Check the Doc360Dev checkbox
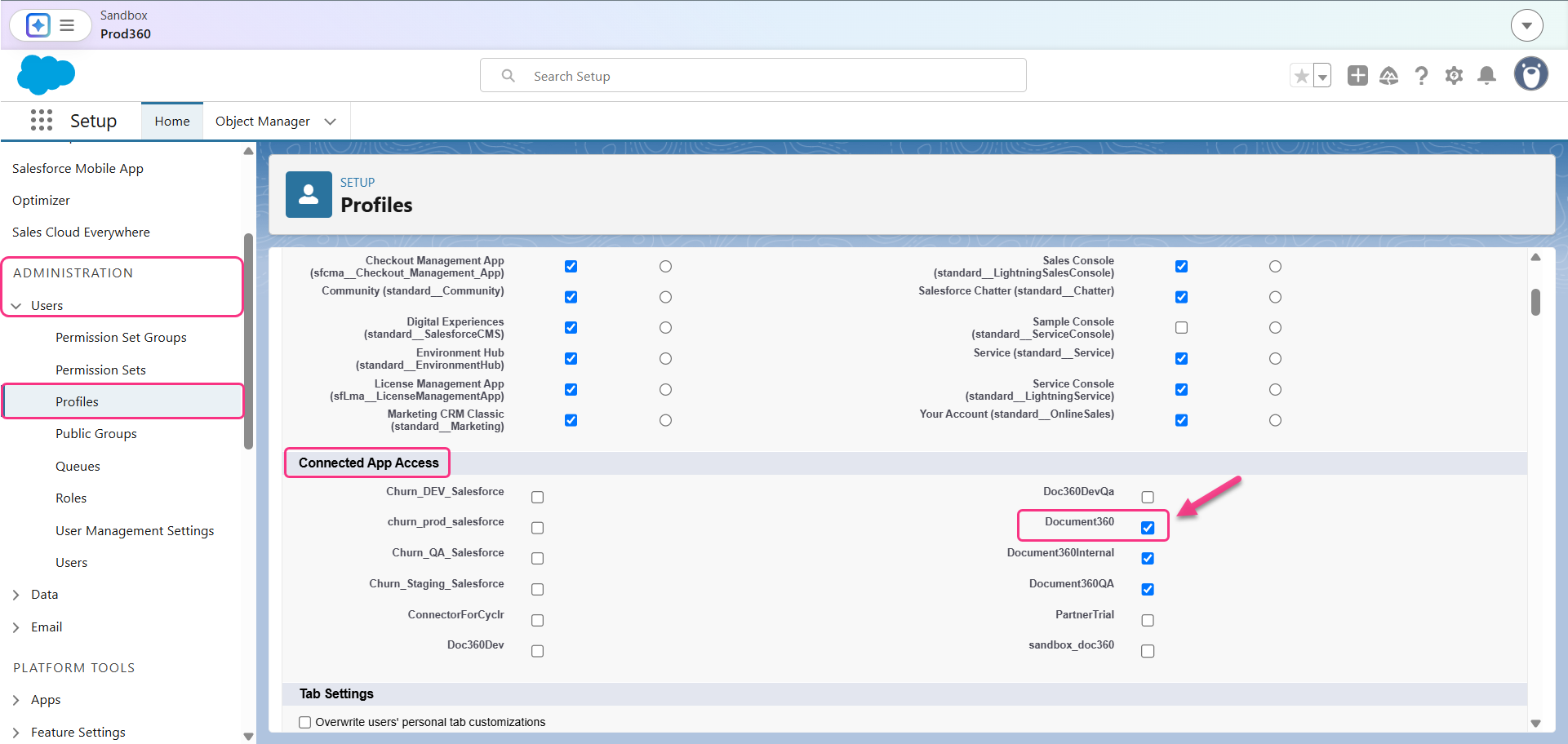Screen dimensions: 1568x744 click(x=537, y=651)
